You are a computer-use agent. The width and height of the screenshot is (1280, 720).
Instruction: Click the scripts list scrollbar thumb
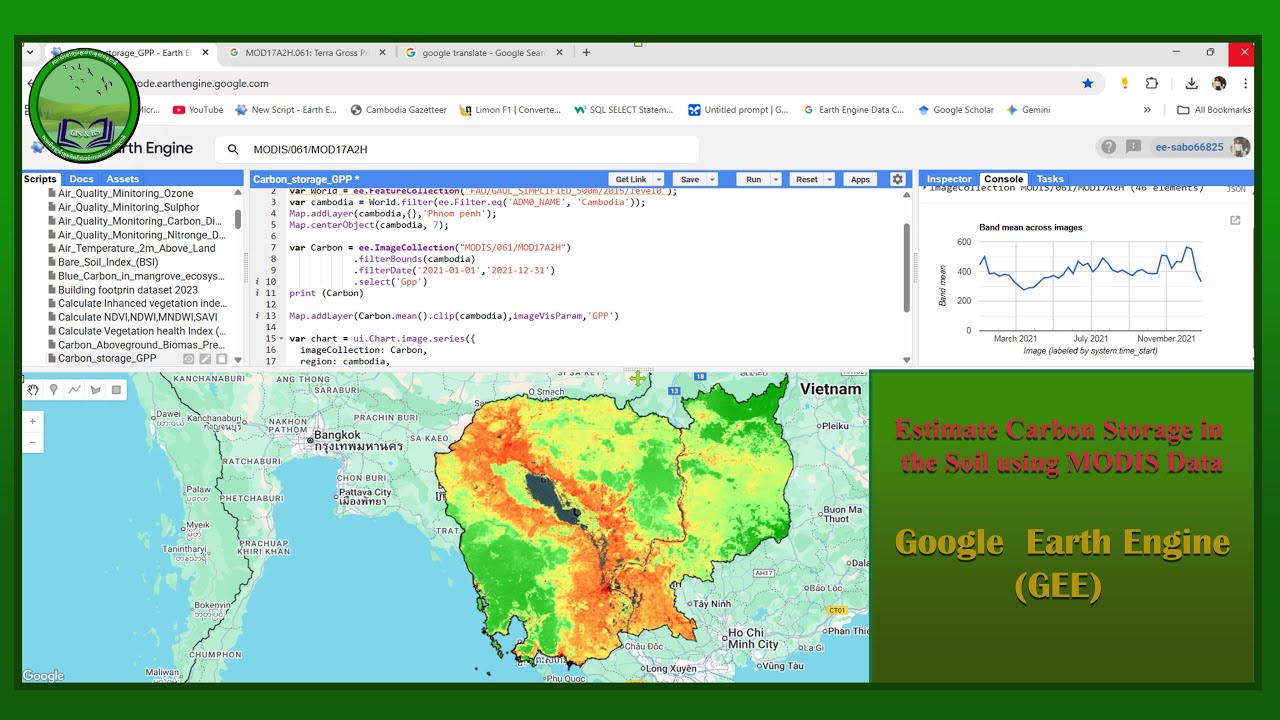click(238, 219)
